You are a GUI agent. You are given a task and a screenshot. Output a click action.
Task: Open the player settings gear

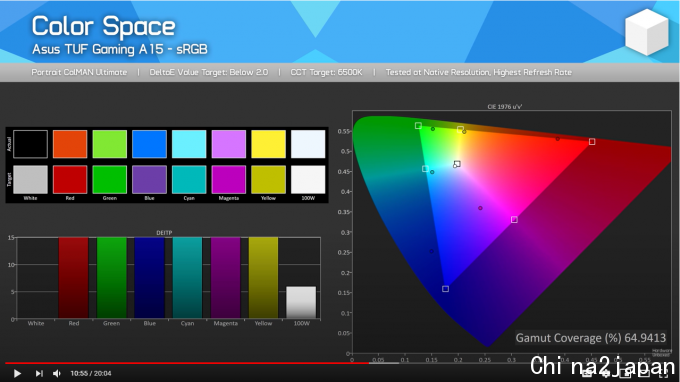point(606,373)
